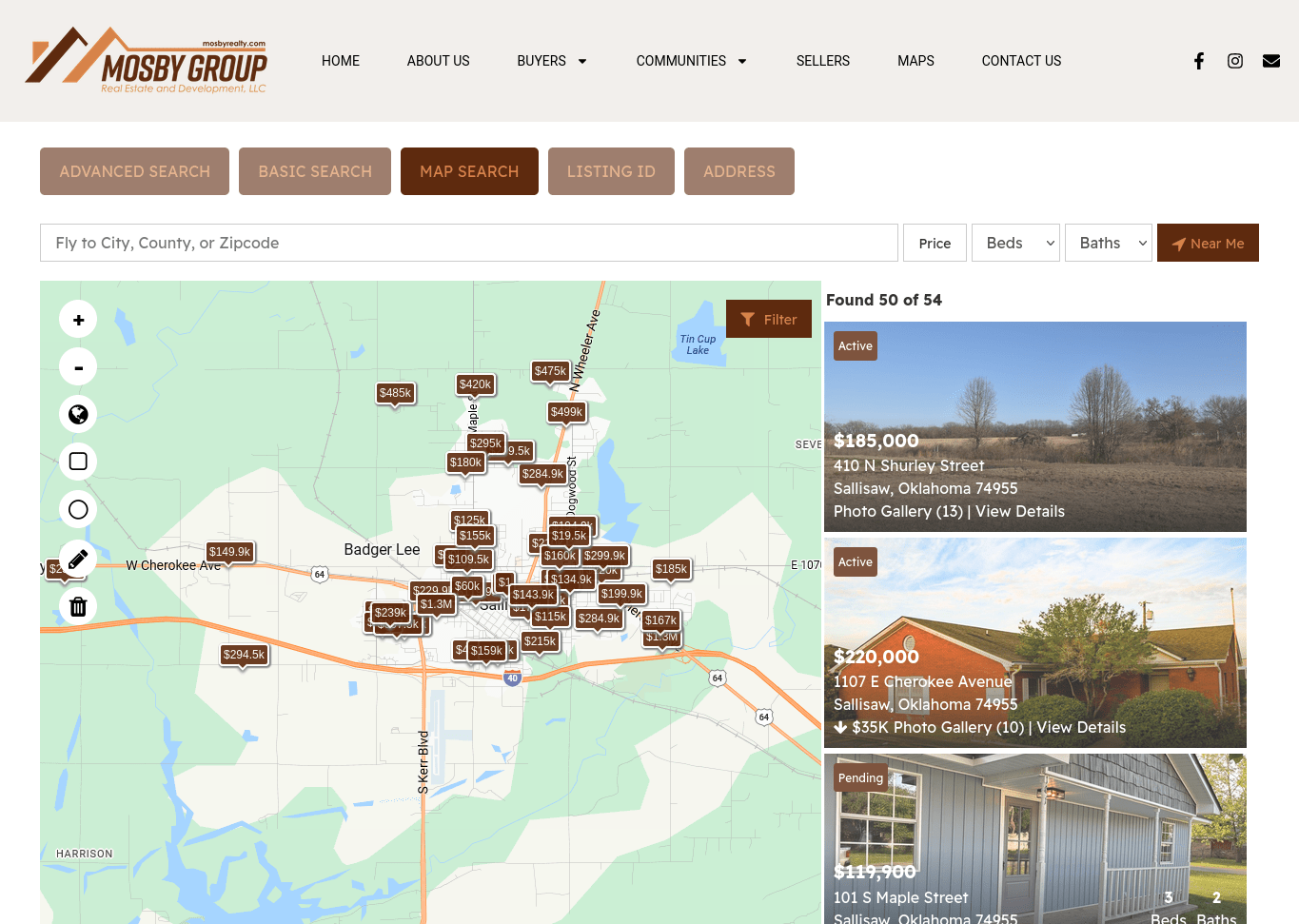Image resolution: width=1299 pixels, height=924 pixels.
Task: Select the rectangle draw tool
Action: click(78, 462)
